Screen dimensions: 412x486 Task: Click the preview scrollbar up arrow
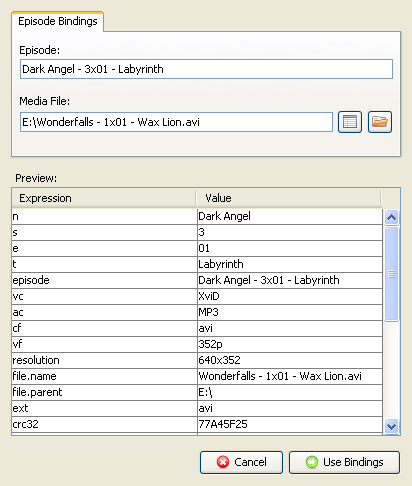(391, 217)
